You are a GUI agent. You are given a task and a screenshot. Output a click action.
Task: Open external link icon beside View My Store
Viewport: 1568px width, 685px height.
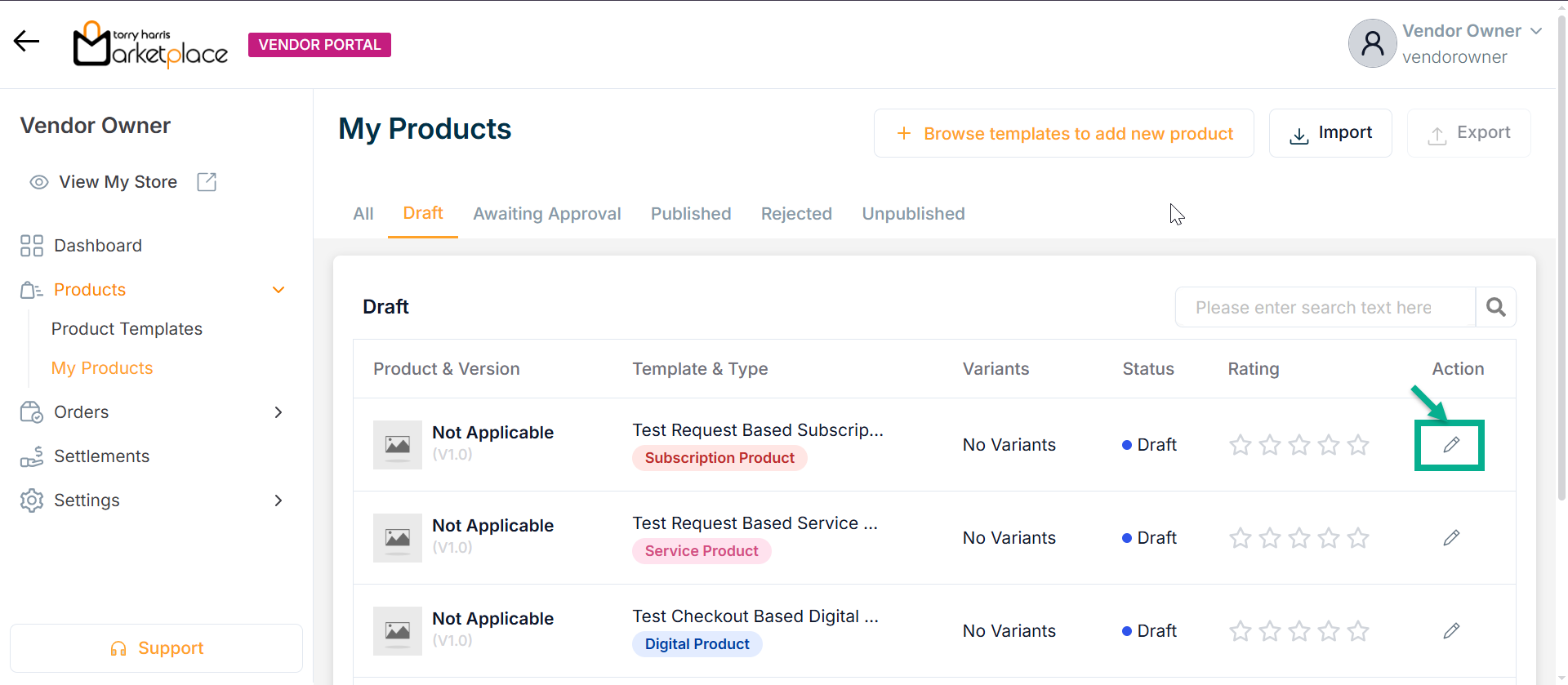coord(207,182)
